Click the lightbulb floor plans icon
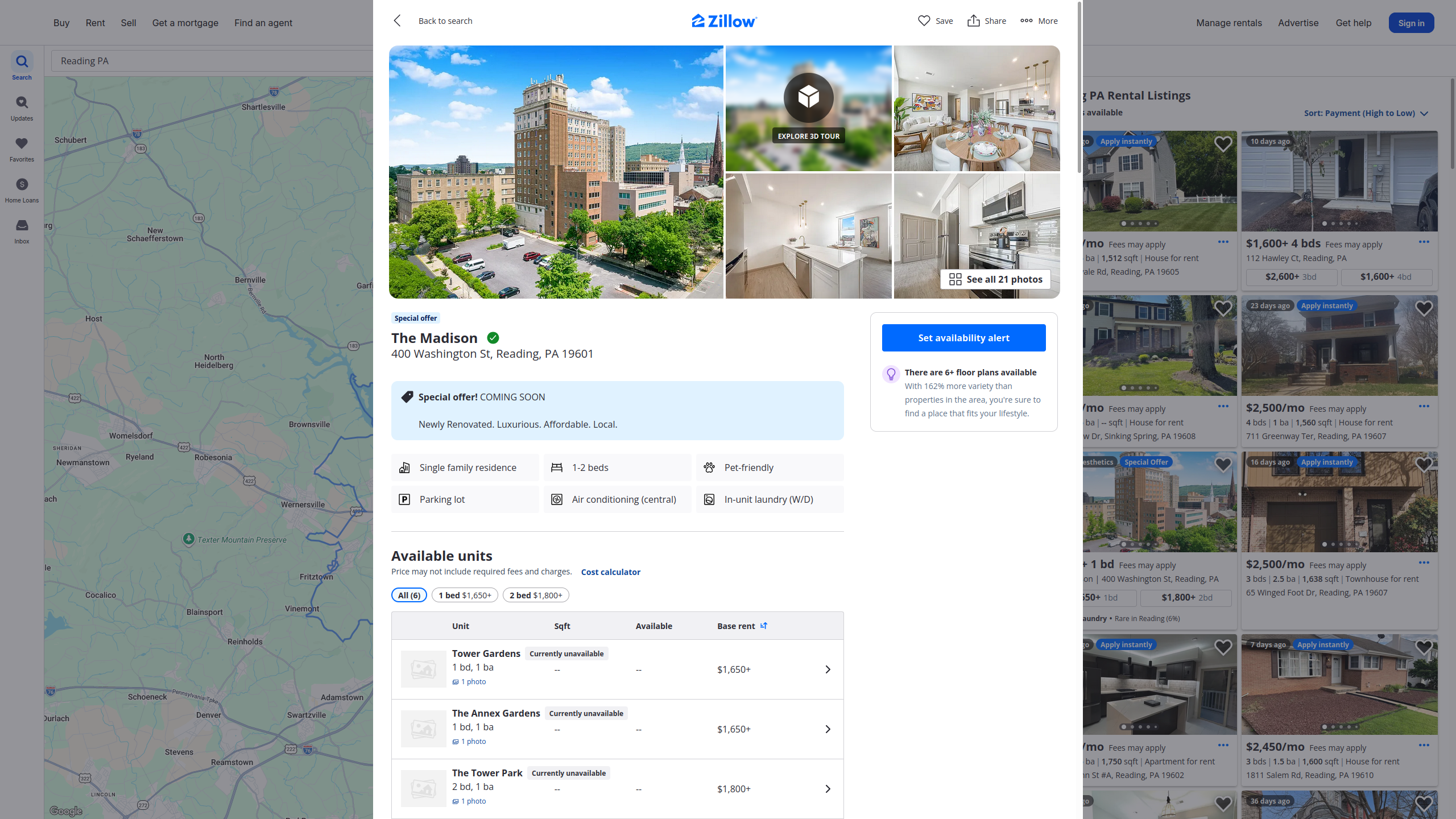 (891, 374)
